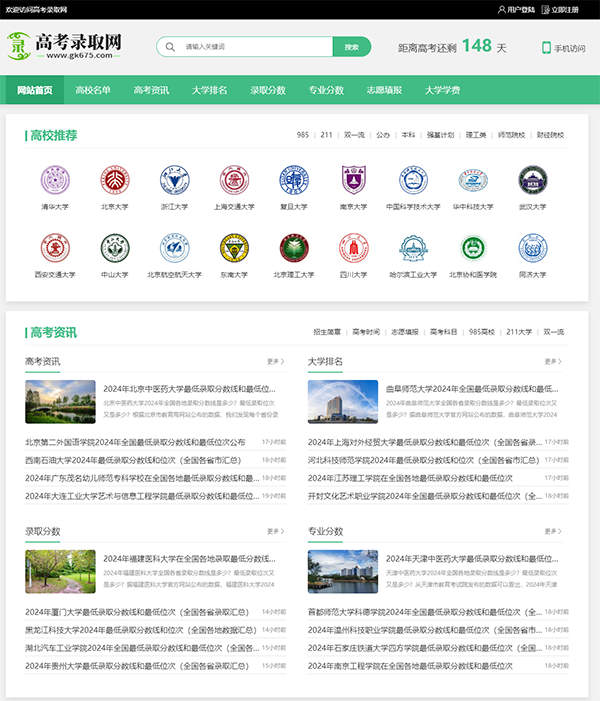Click the 立即注册 register icon
600x701 pixels.
coord(545,9)
